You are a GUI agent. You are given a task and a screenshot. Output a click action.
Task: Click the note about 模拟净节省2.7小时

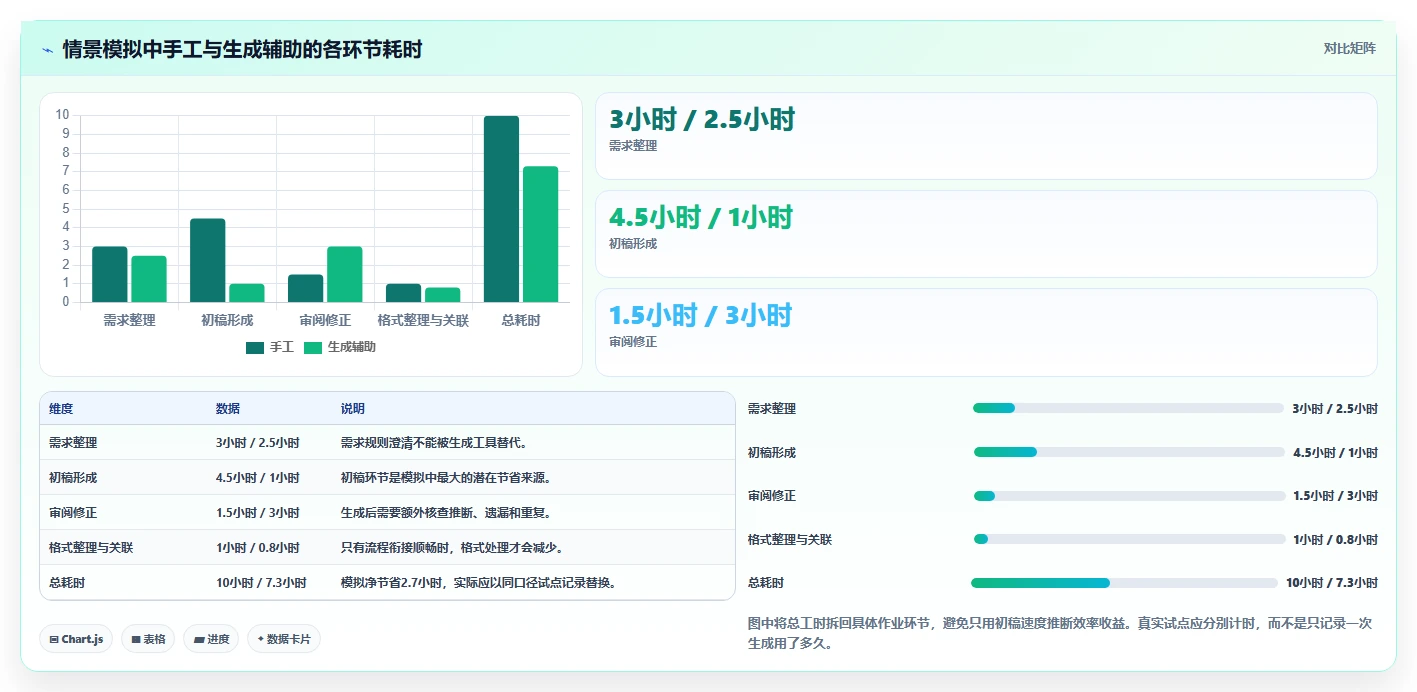click(478, 583)
